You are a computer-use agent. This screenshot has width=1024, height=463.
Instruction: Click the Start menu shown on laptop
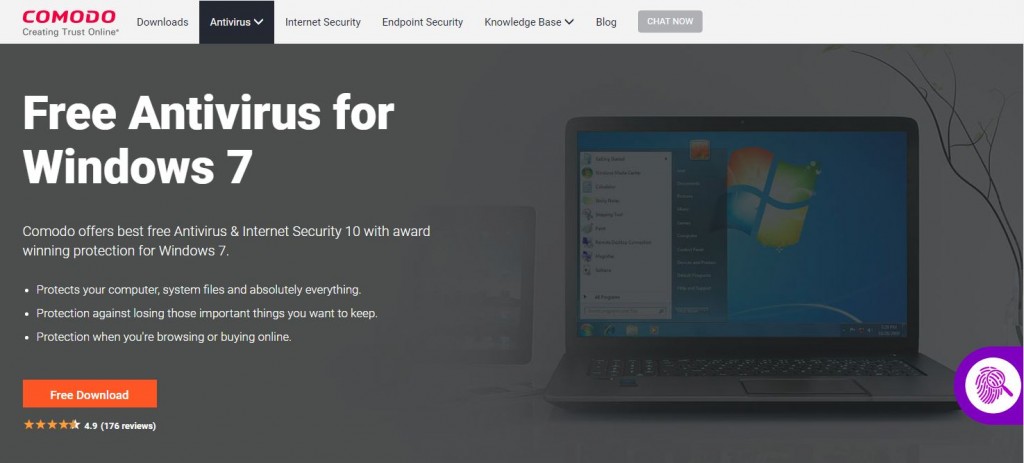point(652,230)
